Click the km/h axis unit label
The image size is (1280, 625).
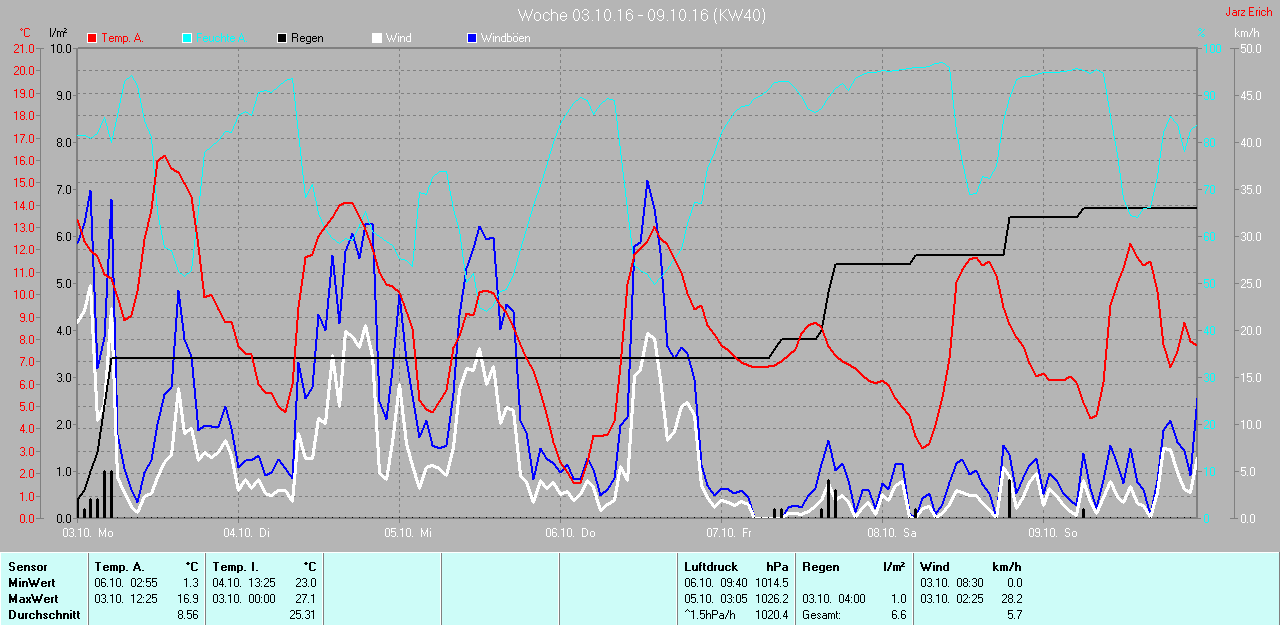(1246, 33)
